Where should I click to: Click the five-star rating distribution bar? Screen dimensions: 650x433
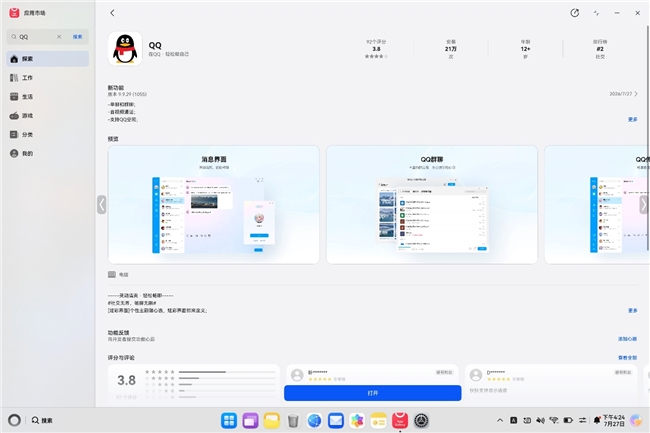click(227, 372)
